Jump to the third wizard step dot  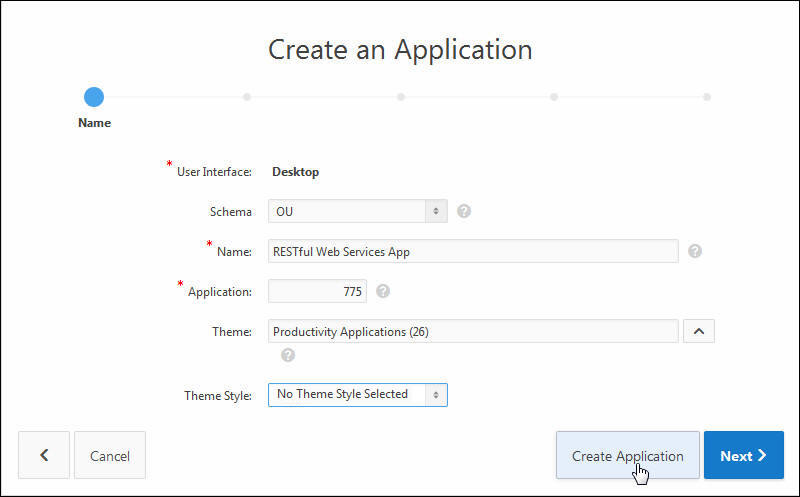coord(400,97)
